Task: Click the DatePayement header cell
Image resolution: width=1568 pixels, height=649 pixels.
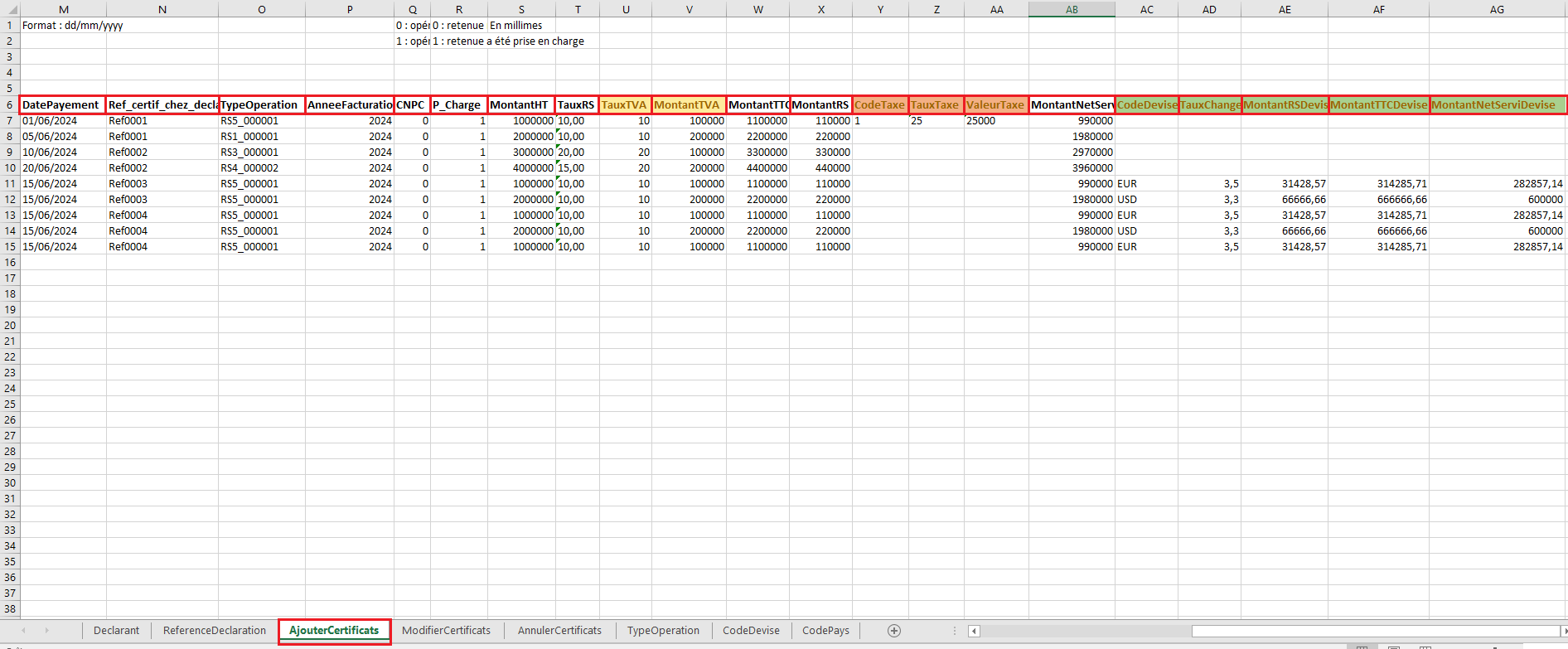Action: 63,105
